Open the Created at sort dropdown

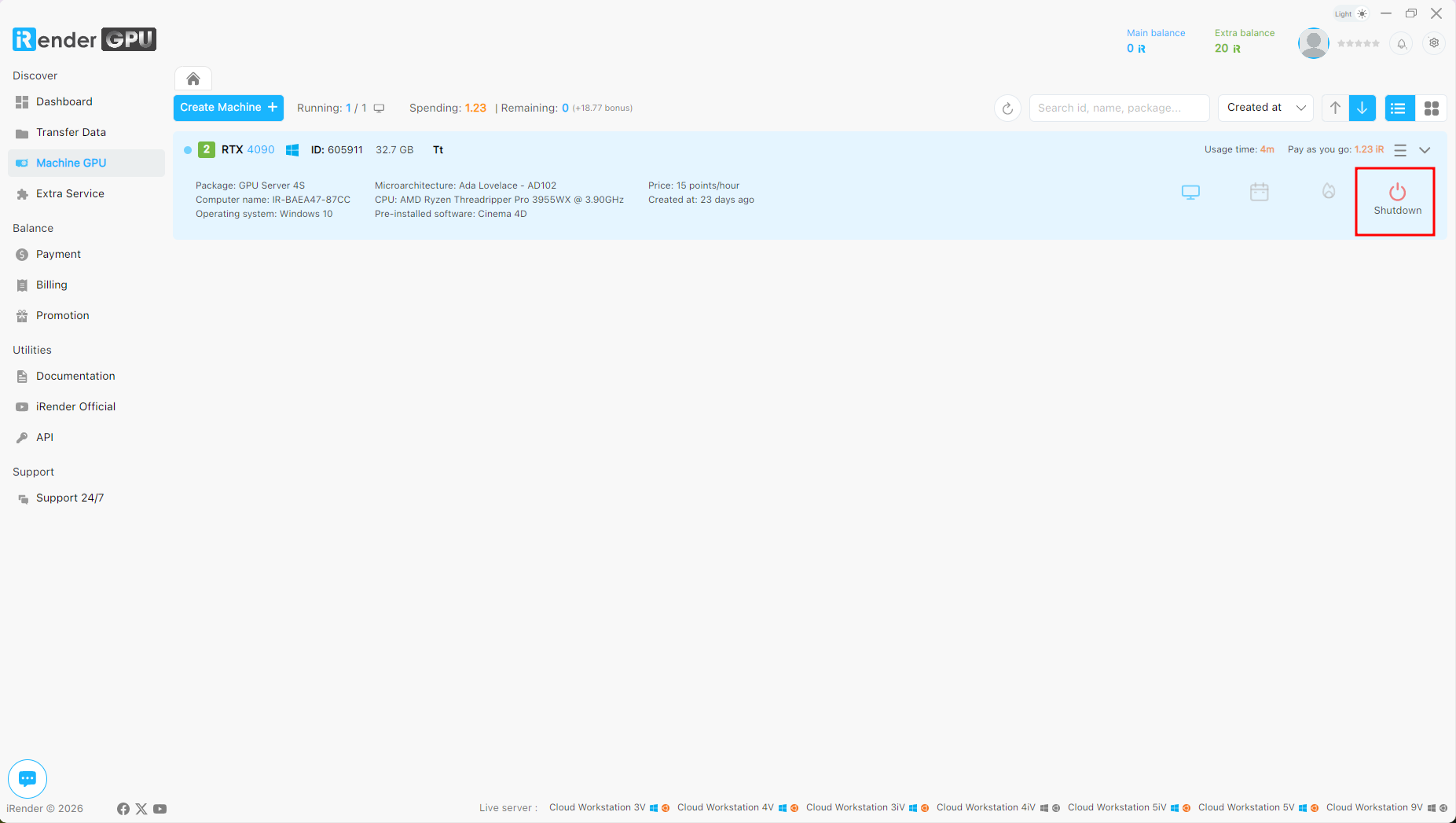pyautogui.click(x=1266, y=108)
